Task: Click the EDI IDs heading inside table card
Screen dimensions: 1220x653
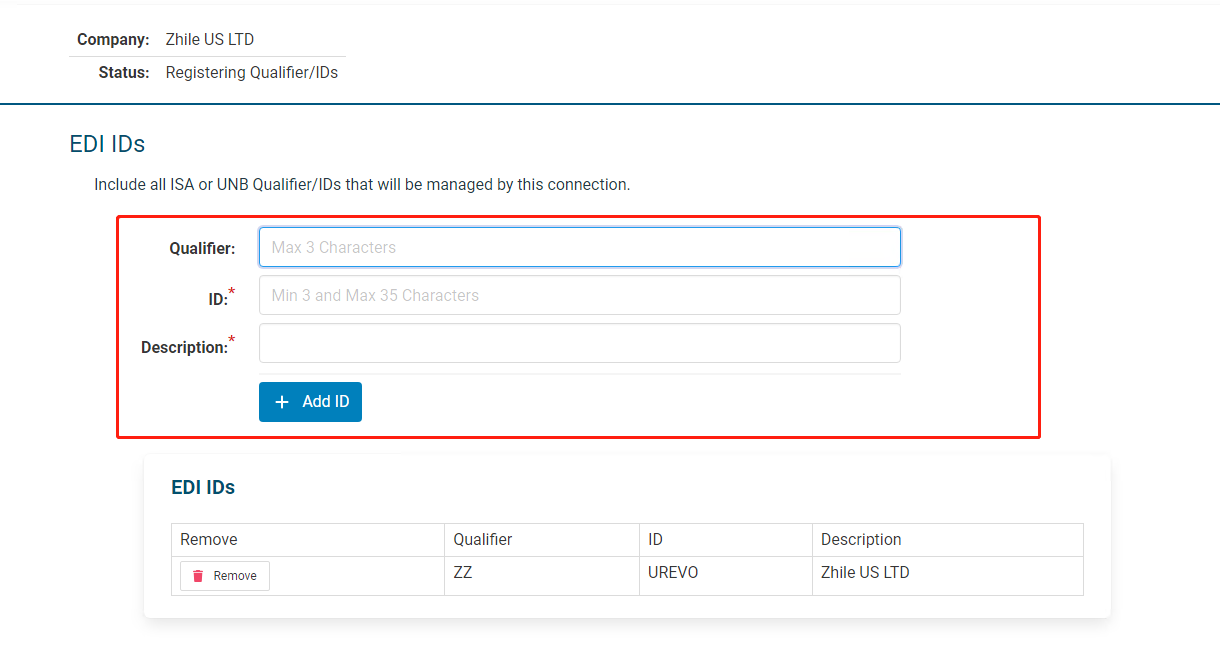Action: [203, 488]
